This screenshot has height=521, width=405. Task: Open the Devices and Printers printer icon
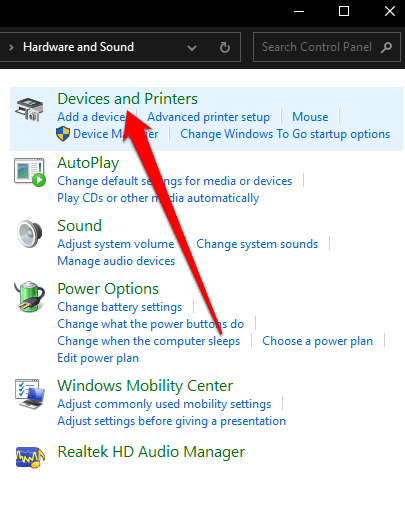[x=29, y=109]
